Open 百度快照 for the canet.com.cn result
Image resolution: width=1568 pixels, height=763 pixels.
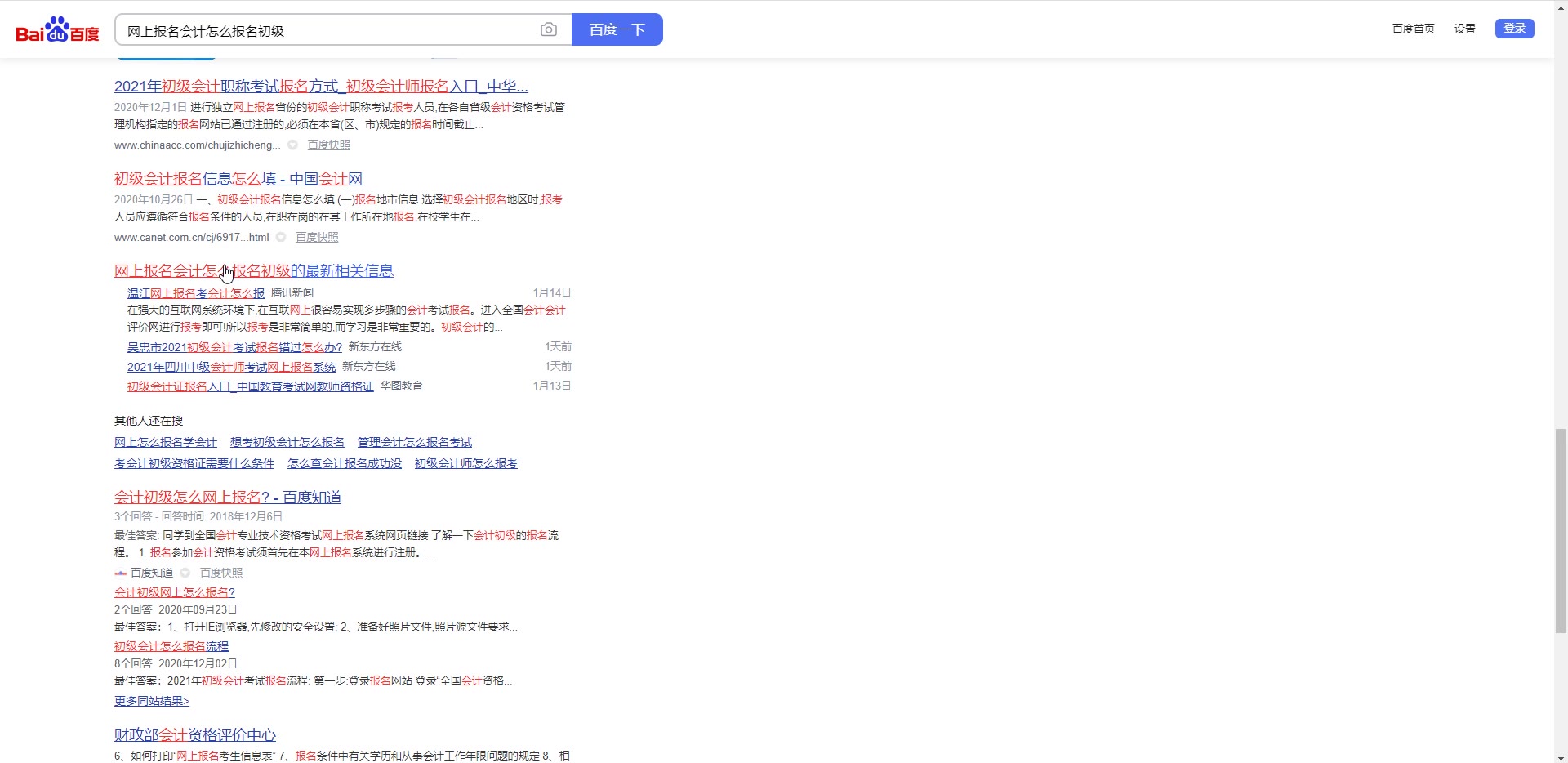317,238
